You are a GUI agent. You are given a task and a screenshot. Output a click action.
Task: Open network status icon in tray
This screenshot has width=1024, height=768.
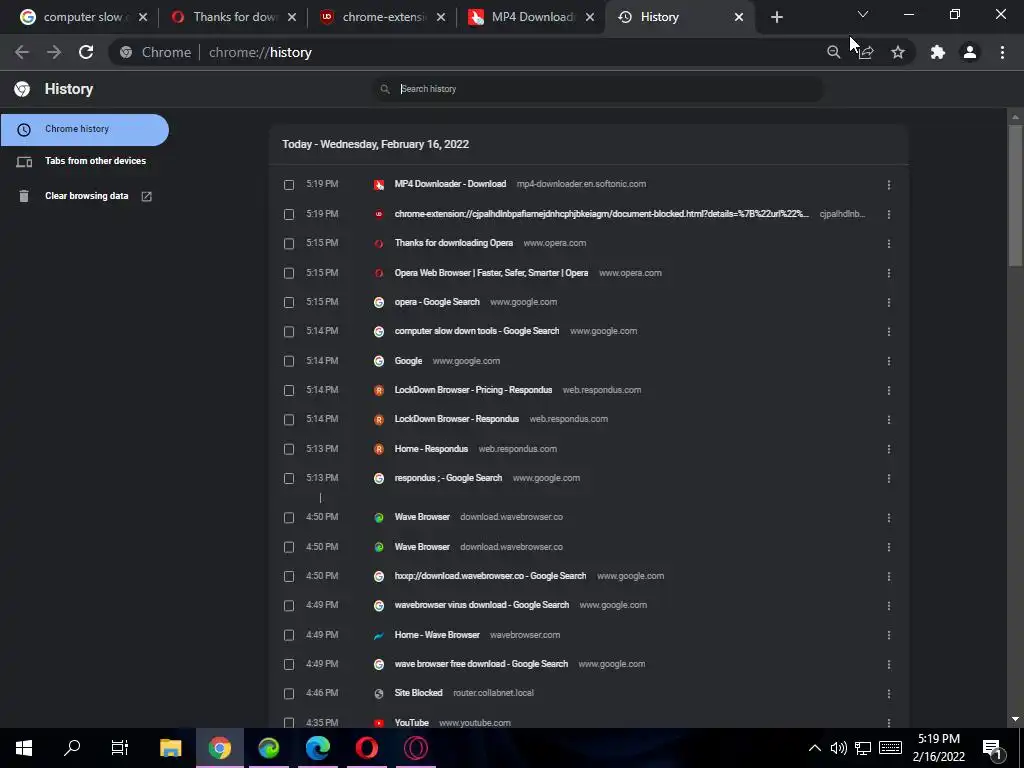pos(863,748)
